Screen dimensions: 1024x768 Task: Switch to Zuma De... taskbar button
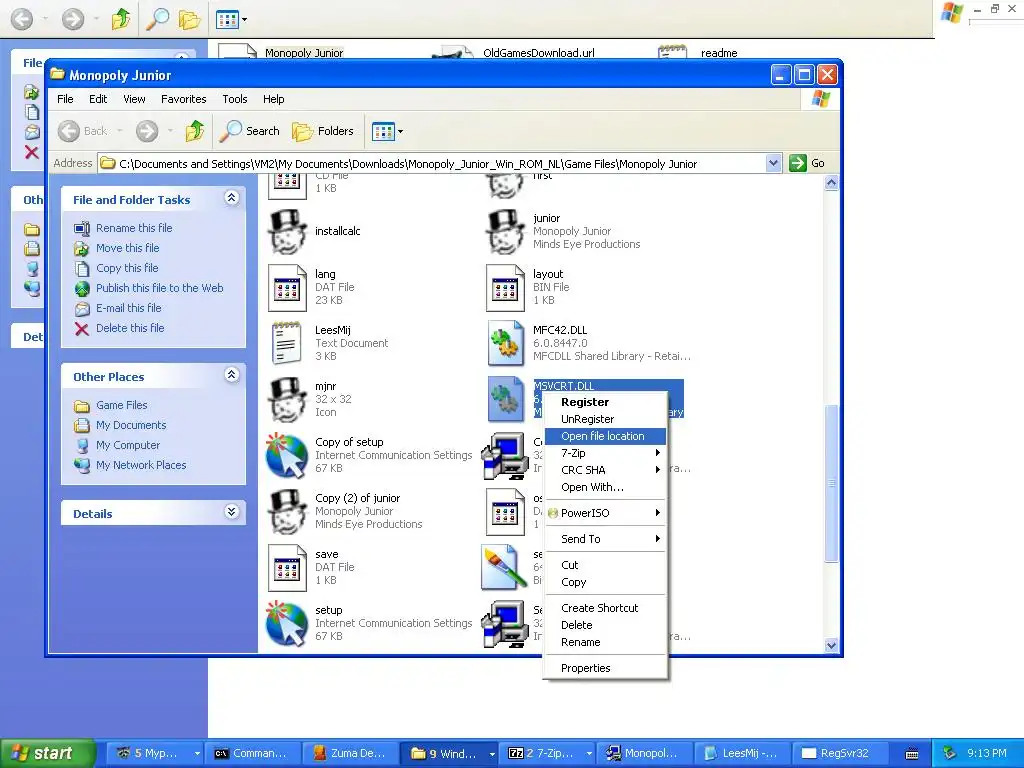tap(349, 754)
